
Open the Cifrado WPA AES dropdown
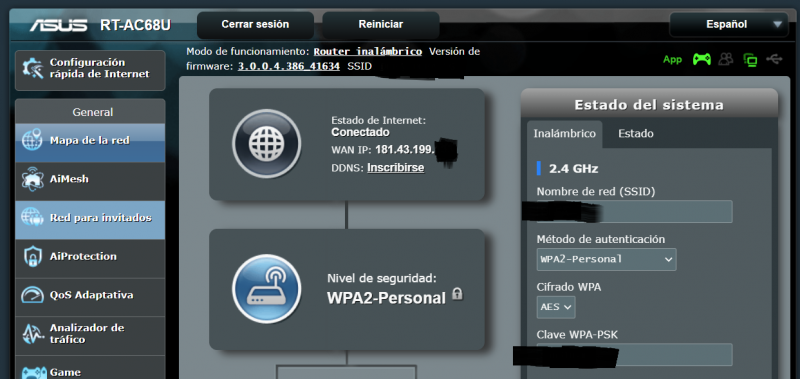point(556,307)
